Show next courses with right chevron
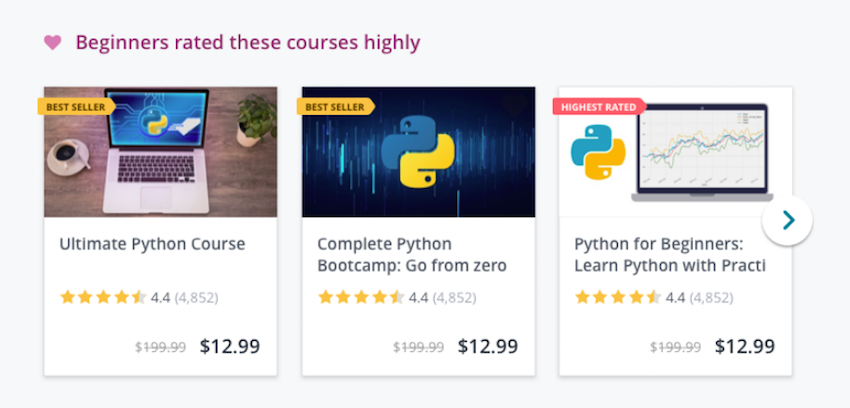This screenshot has height=408, width=850. (787, 220)
